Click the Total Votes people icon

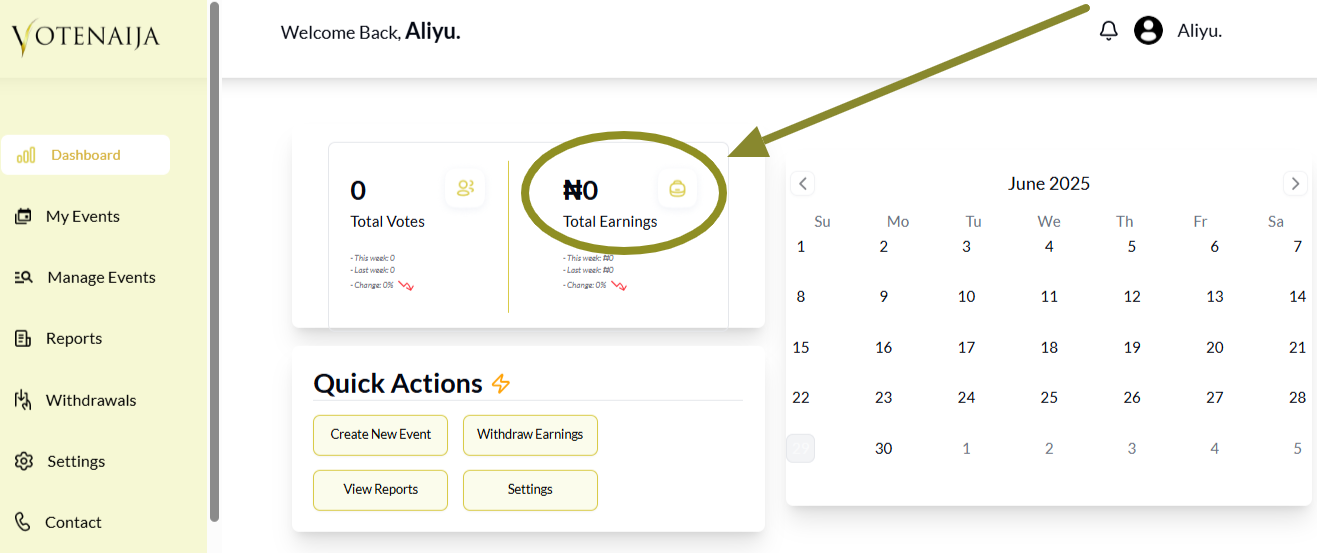pos(465,188)
